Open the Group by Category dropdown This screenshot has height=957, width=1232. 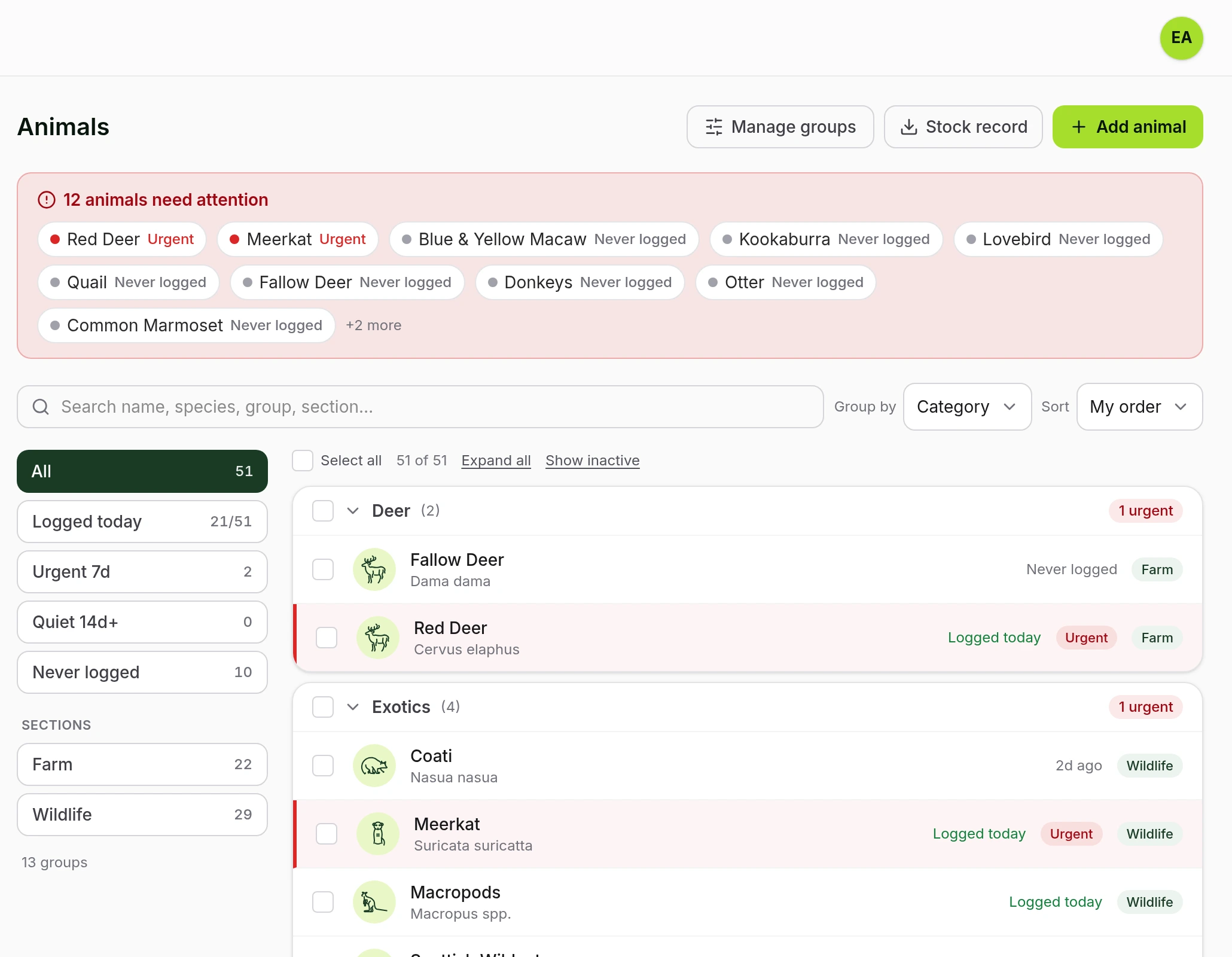967,407
